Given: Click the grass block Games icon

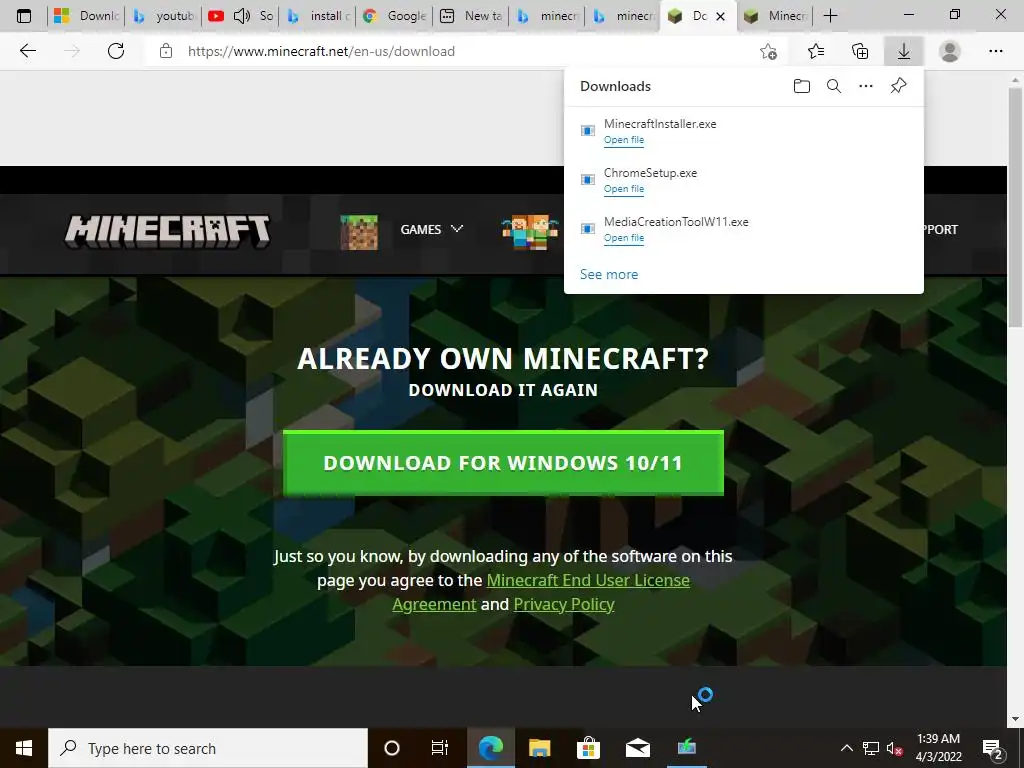Looking at the screenshot, I should 359,232.
